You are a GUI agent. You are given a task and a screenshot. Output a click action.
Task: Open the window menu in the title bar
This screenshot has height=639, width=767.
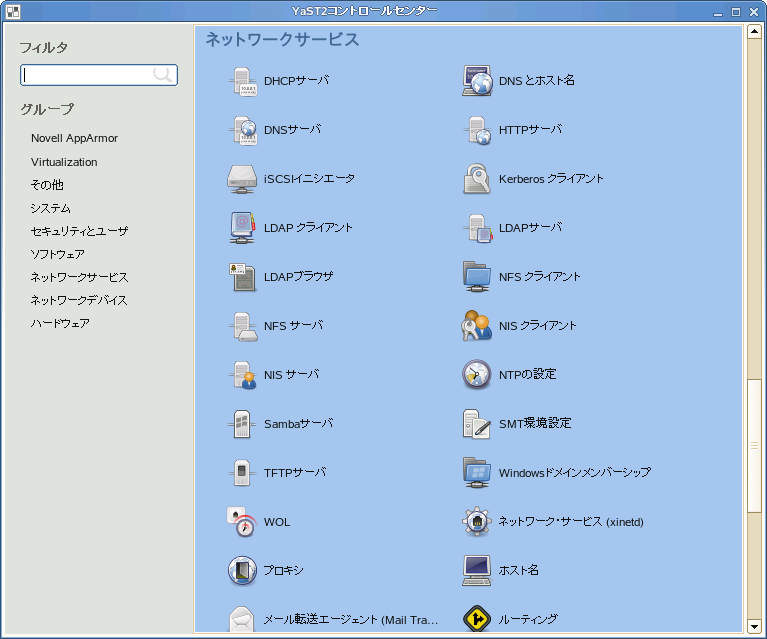tap(9, 12)
